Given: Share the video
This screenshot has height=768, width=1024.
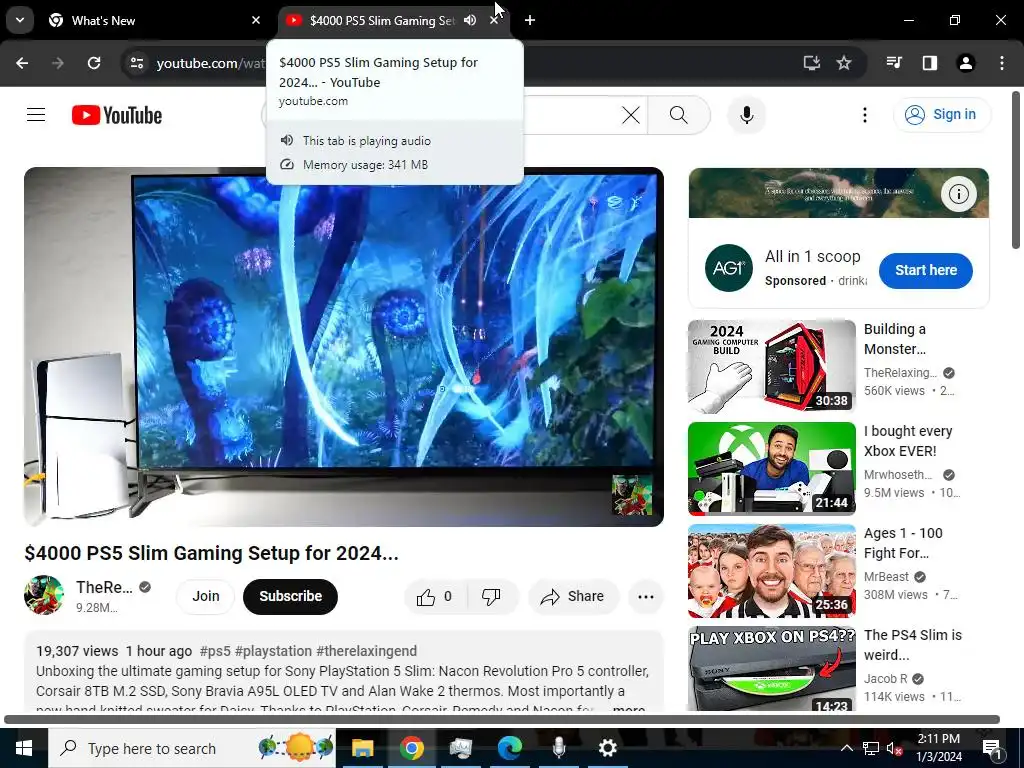Looking at the screenshot, I should pos(573,596).
